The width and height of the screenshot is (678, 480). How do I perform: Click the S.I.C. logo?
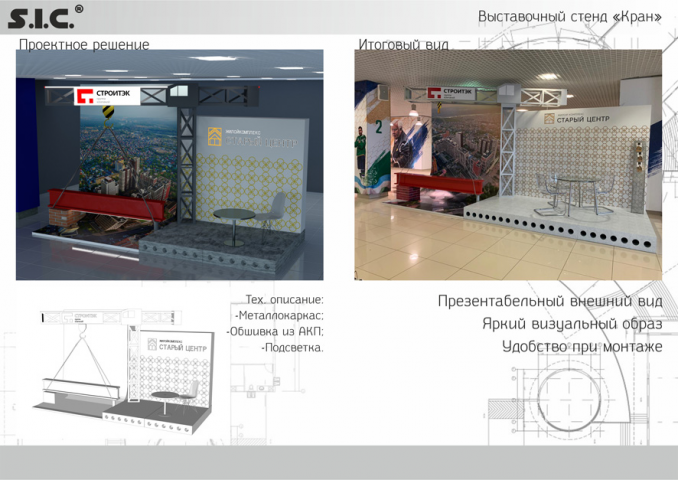[45, 17]
